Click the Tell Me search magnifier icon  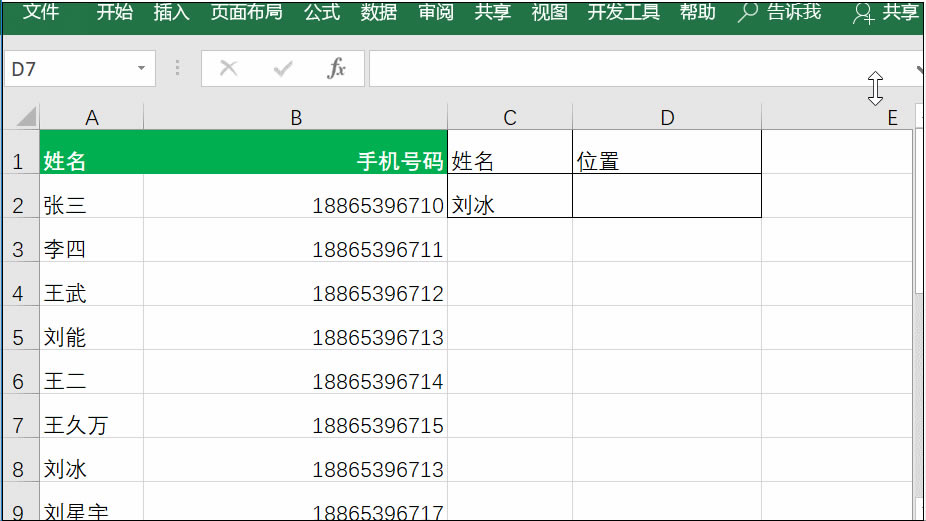pos(747,12)
